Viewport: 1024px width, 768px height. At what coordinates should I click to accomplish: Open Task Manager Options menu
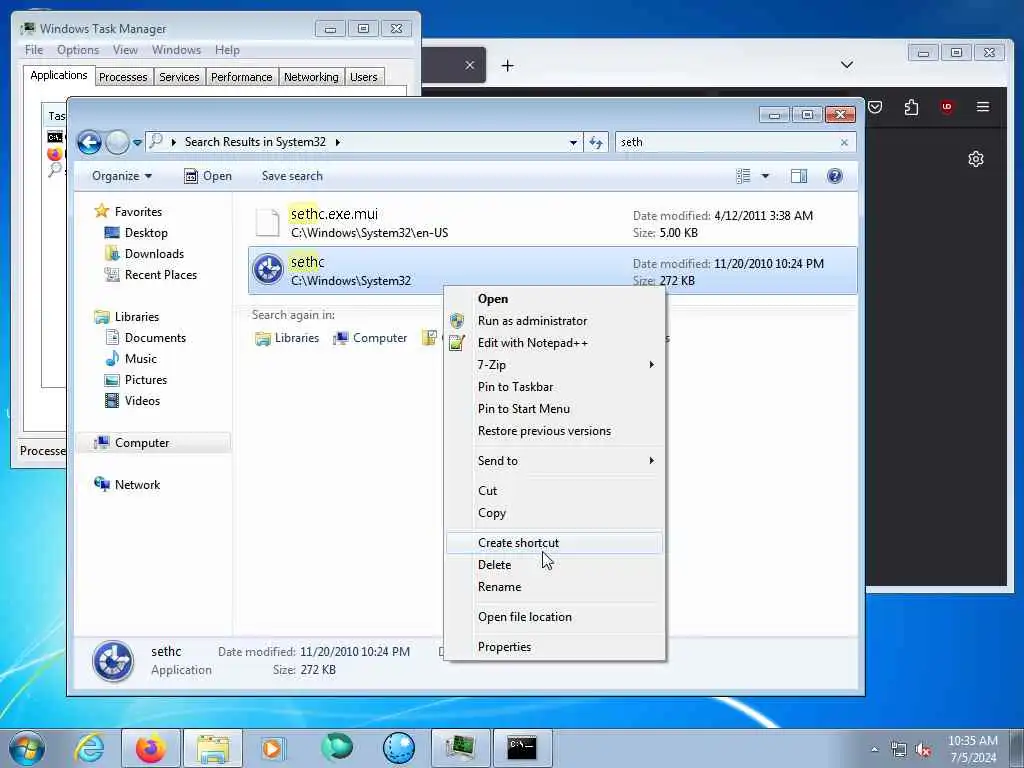pos(78,50)
